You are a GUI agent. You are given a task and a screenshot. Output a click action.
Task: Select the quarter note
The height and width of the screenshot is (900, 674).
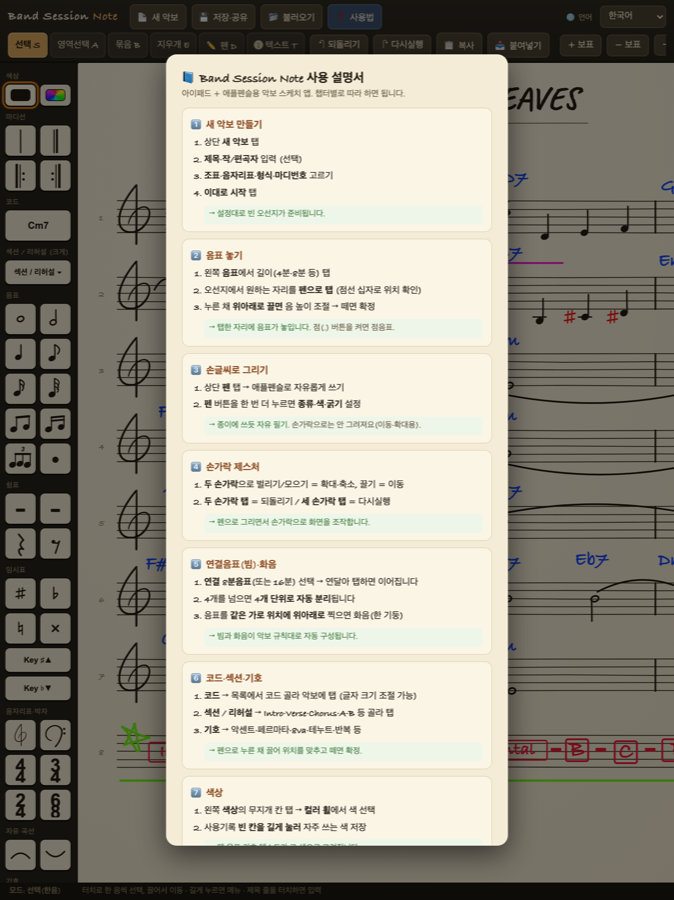pyautogui.click(x=21, y=354)
